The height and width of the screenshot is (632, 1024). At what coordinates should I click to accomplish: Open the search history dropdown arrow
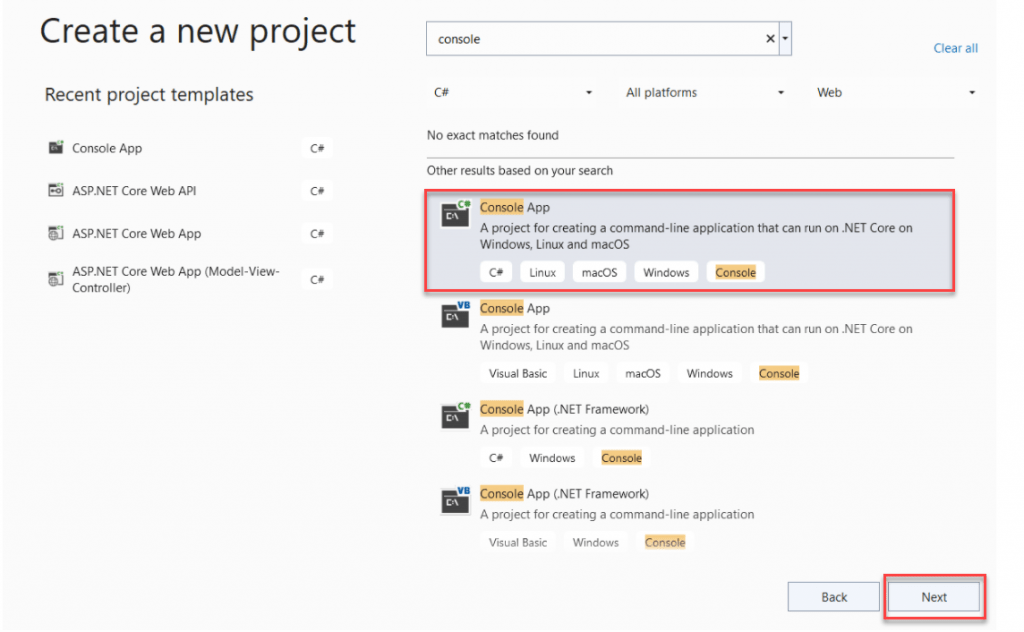click(x=785, y=39)
